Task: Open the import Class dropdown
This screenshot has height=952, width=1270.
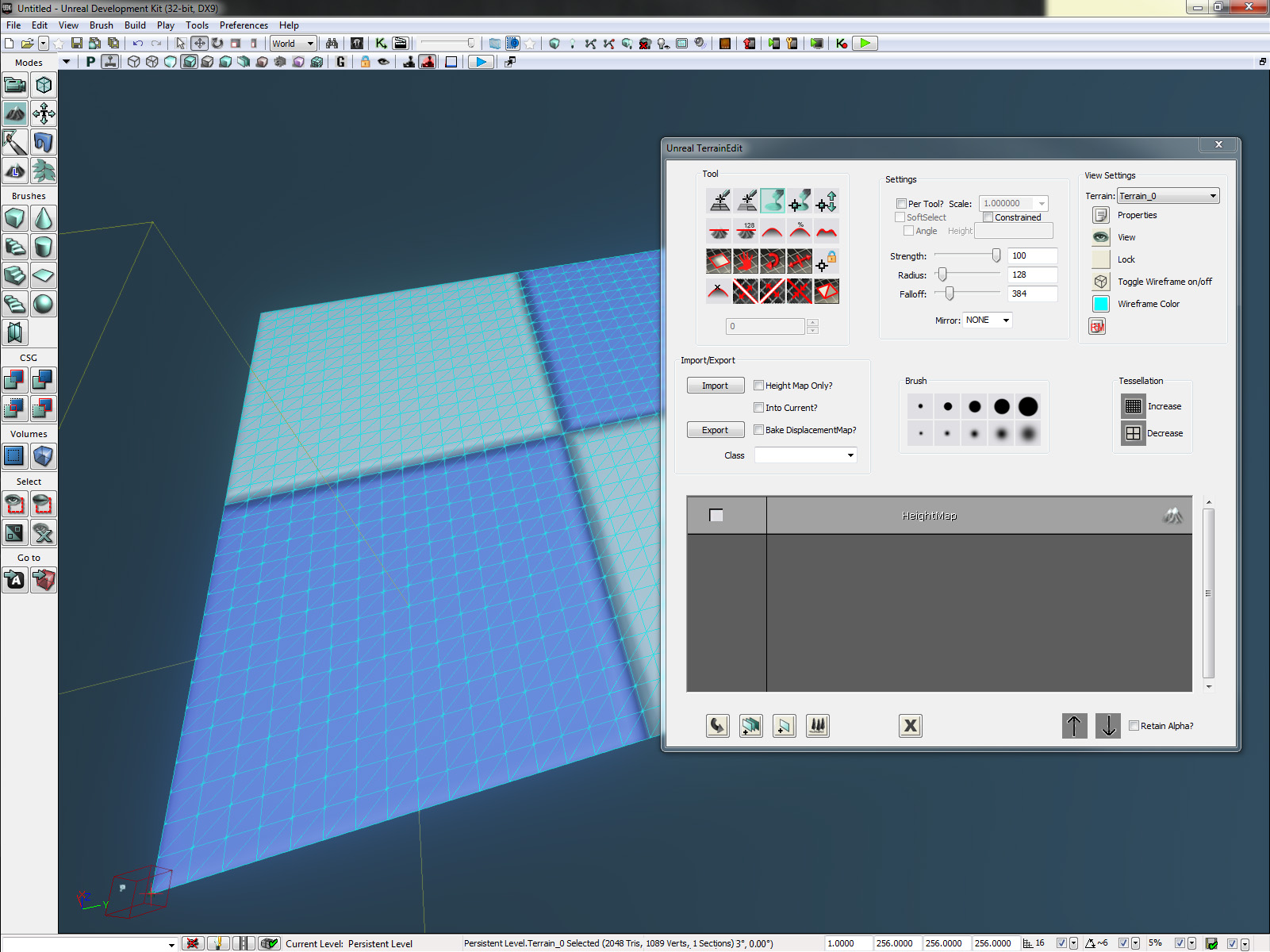Action: [805, 455]
